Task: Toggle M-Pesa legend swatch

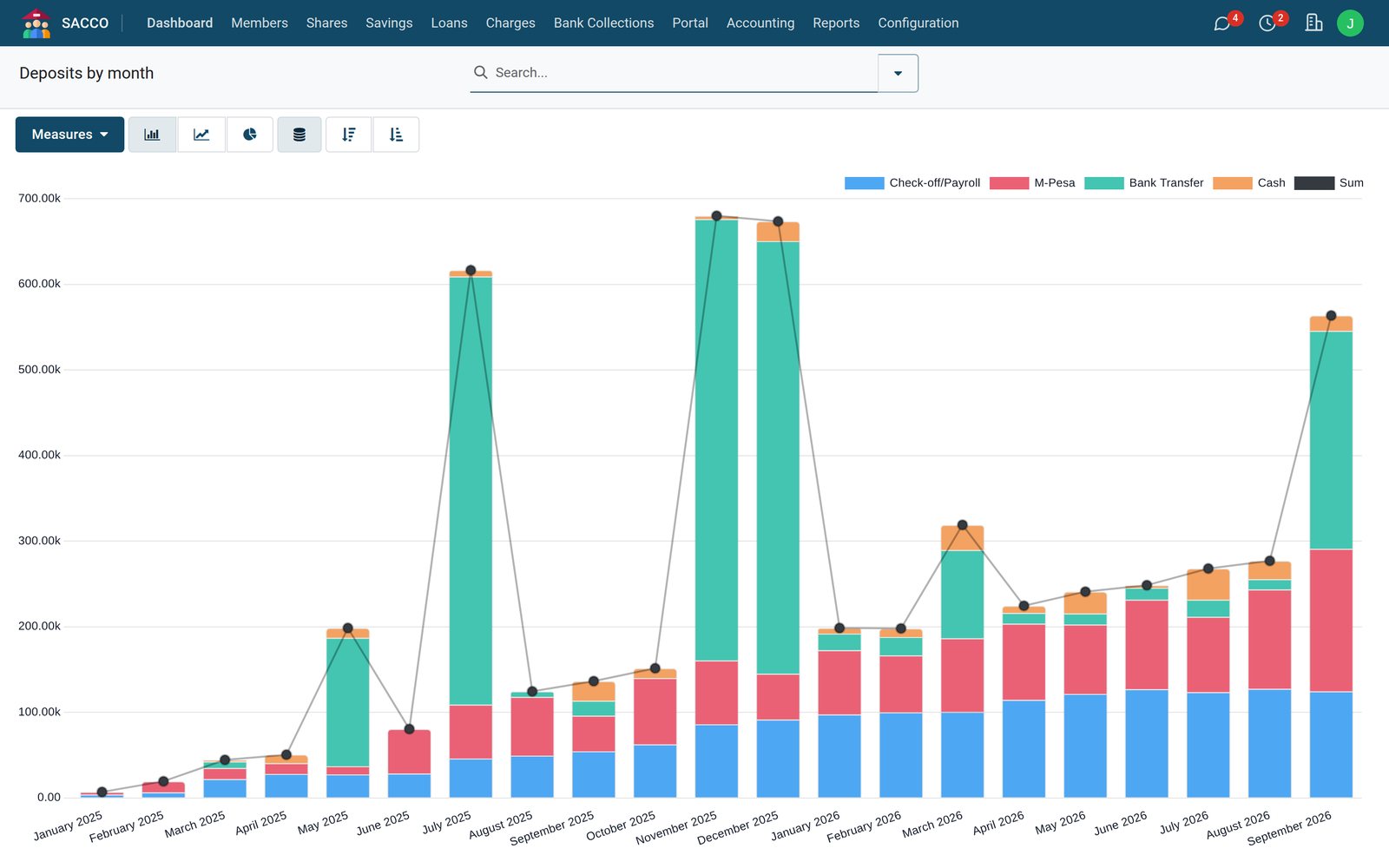Action: [1009, 183]
